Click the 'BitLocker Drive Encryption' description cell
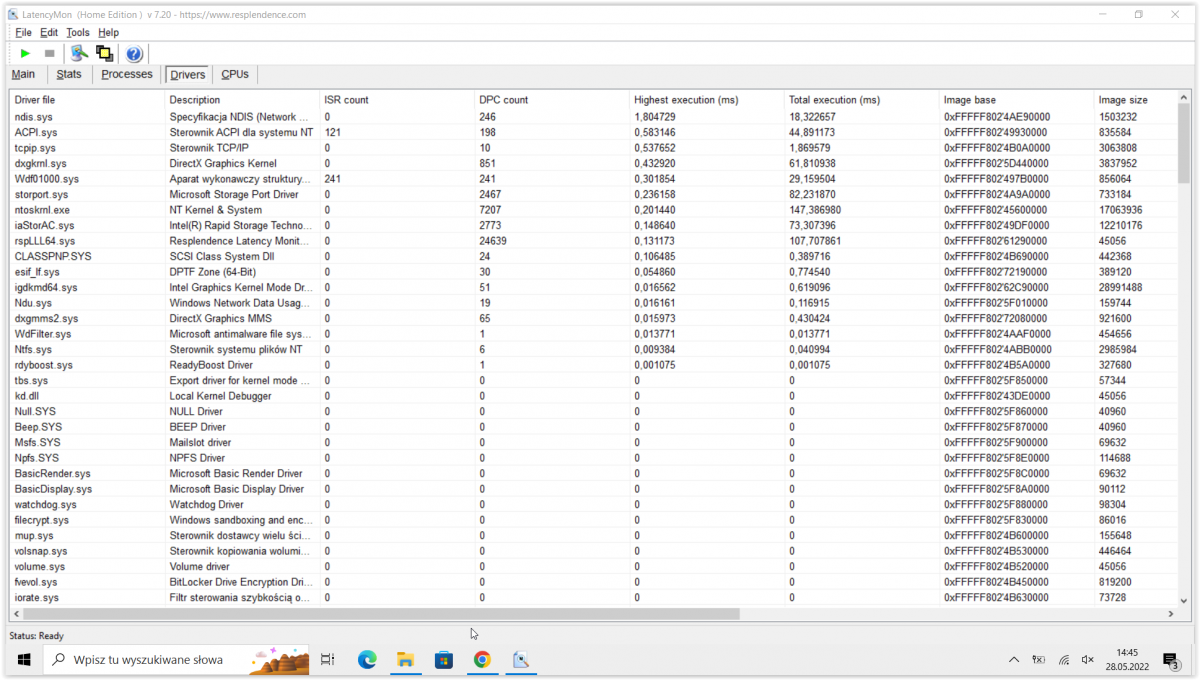The height and width of the screenshot is (680, 1200). pyautogui.click(x=240, y=582)
